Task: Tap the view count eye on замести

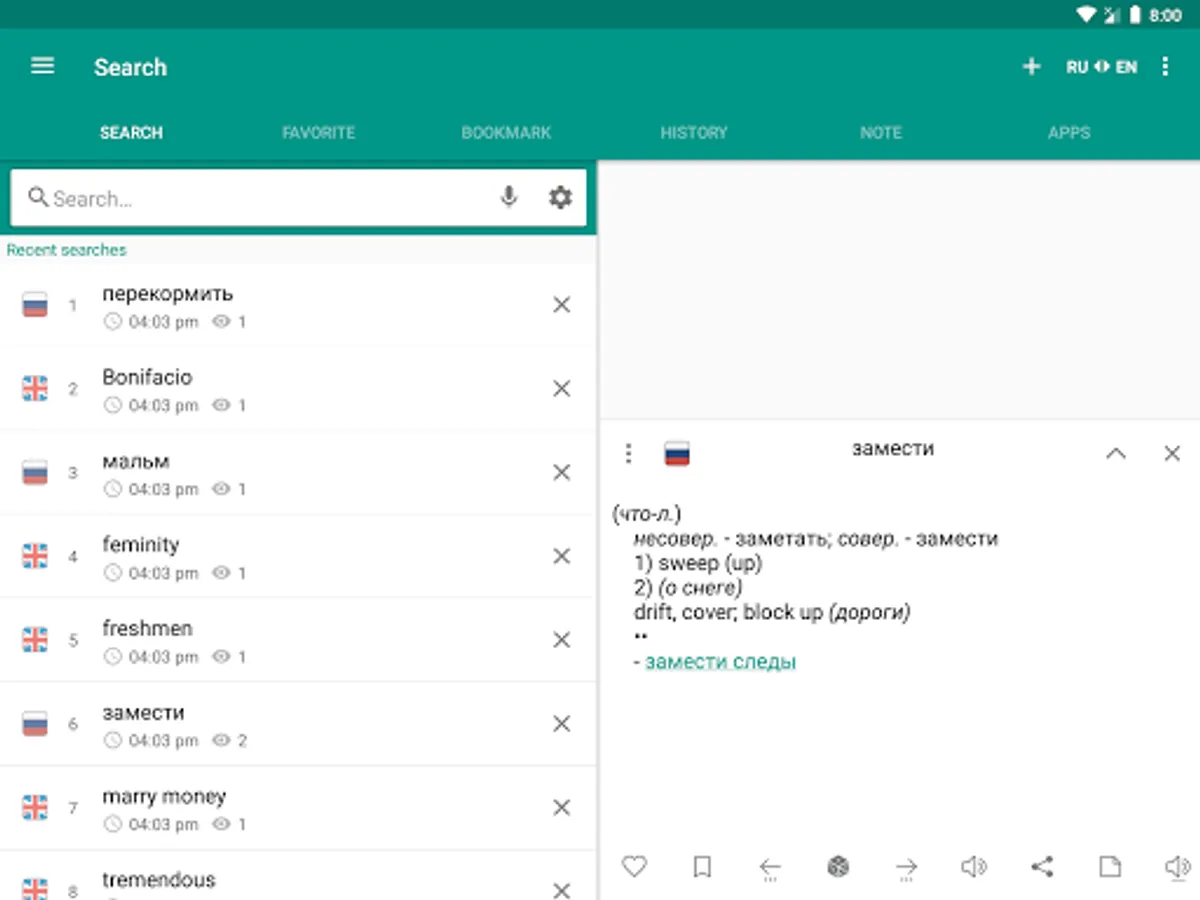Action: point(222,741)
